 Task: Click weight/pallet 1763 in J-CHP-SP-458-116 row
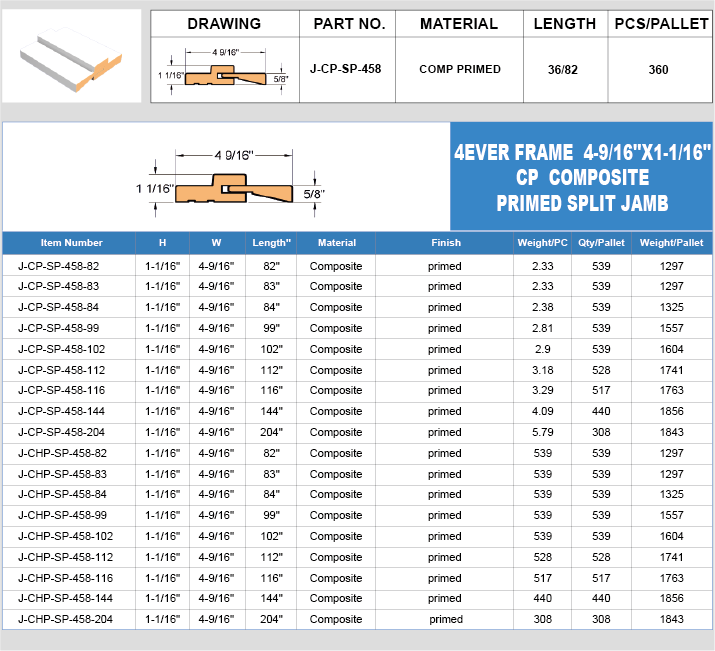671,578
